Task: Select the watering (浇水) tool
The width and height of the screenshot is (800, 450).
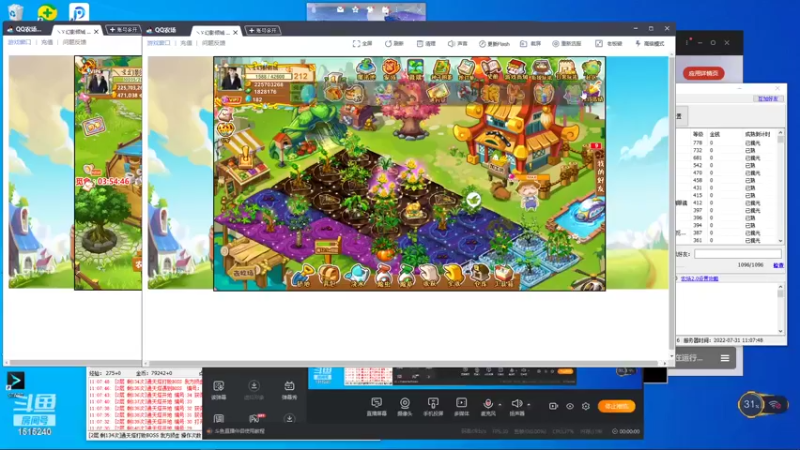Action: [356, 276]
